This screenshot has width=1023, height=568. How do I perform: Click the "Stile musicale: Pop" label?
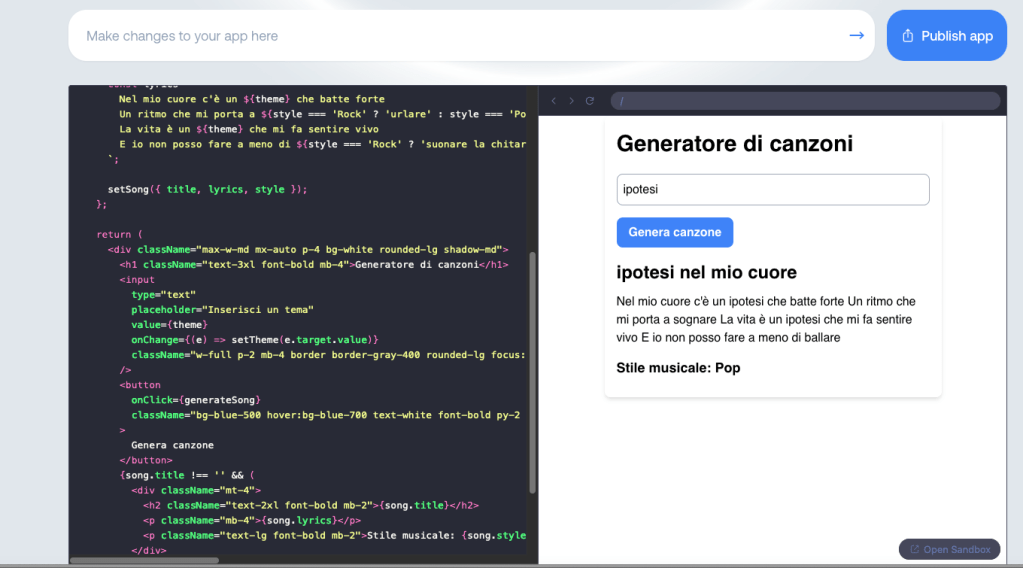678,368
